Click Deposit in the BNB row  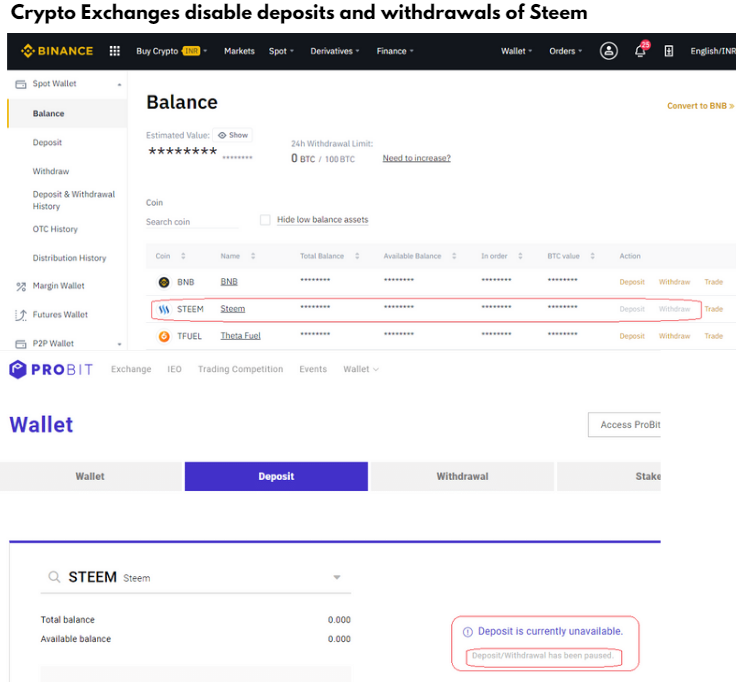pyautogui.click(x=632, y=282)
